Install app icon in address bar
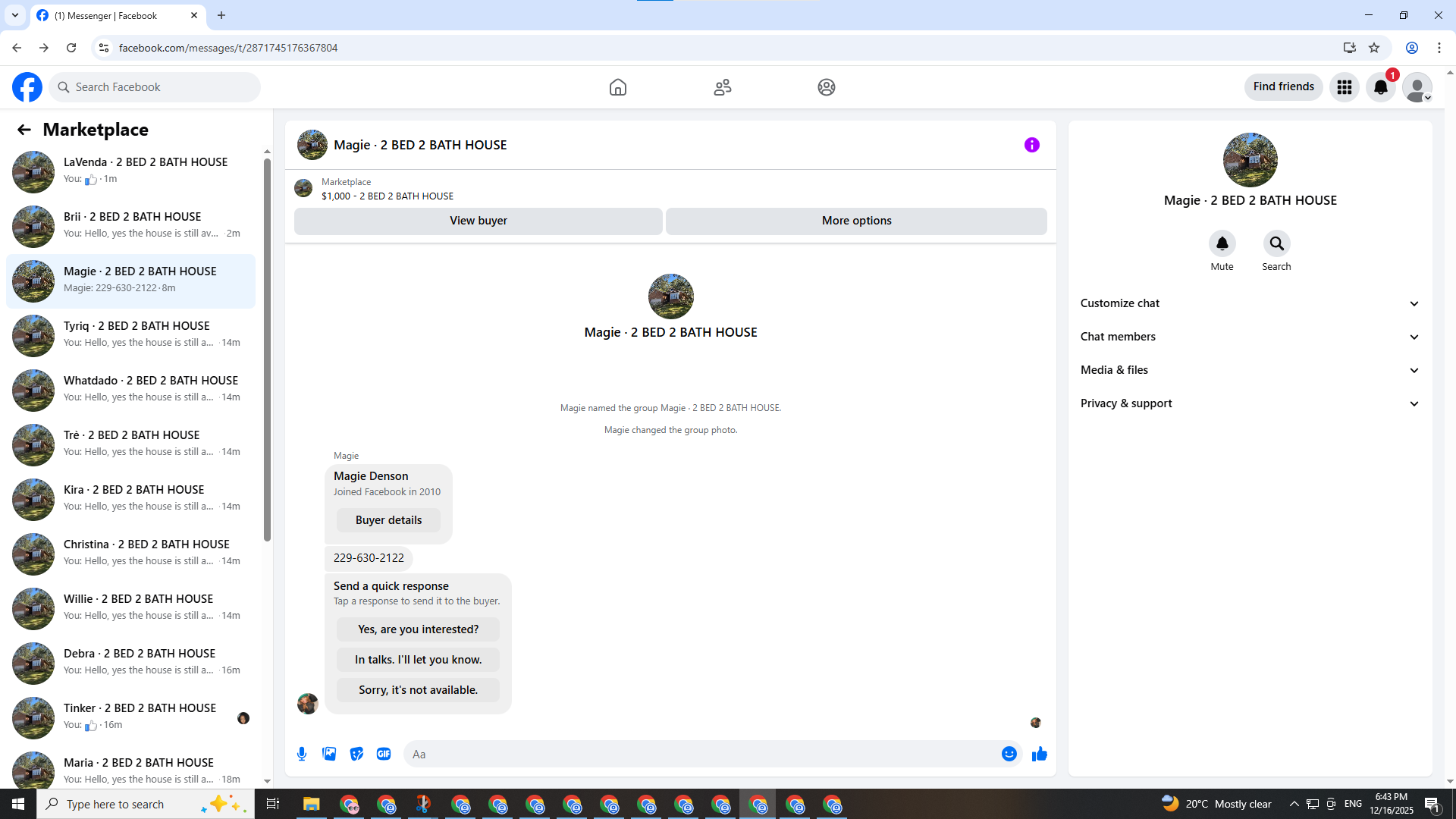This screenshot has width=1456, height=819. point(1350,48)
